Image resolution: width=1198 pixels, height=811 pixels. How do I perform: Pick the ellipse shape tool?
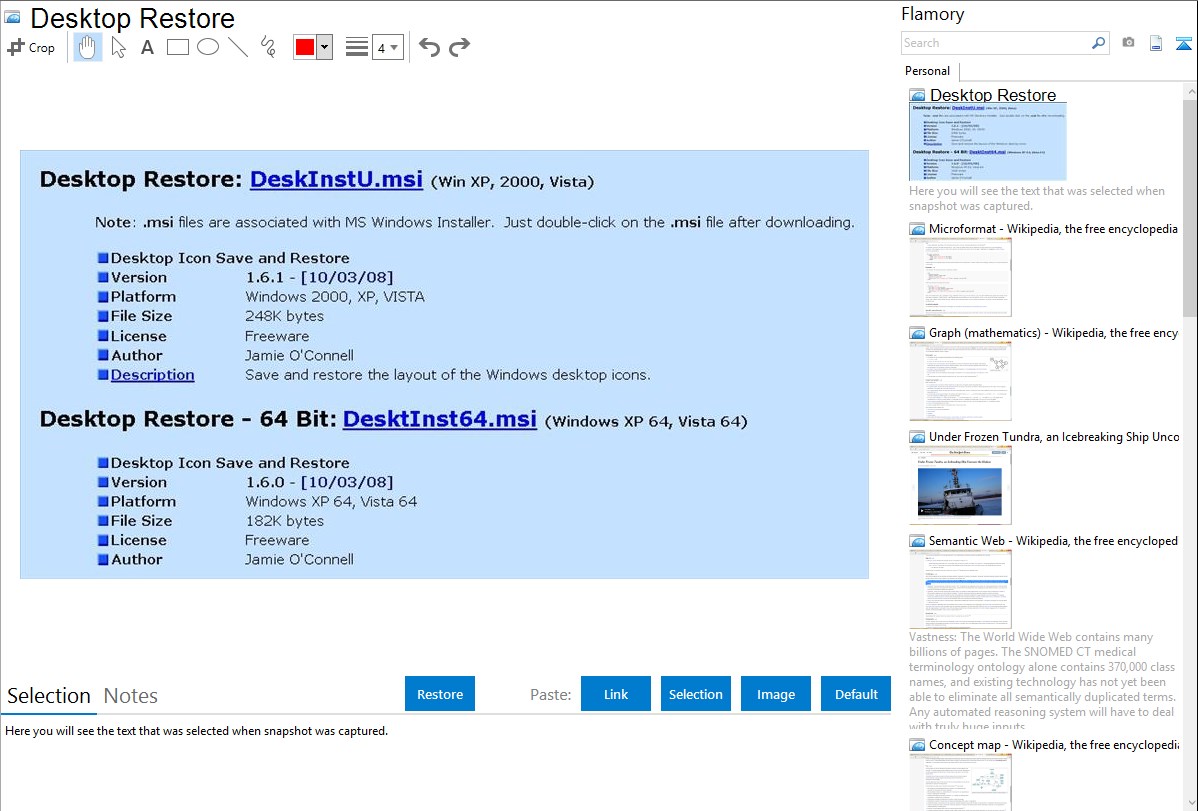[208, 47]
